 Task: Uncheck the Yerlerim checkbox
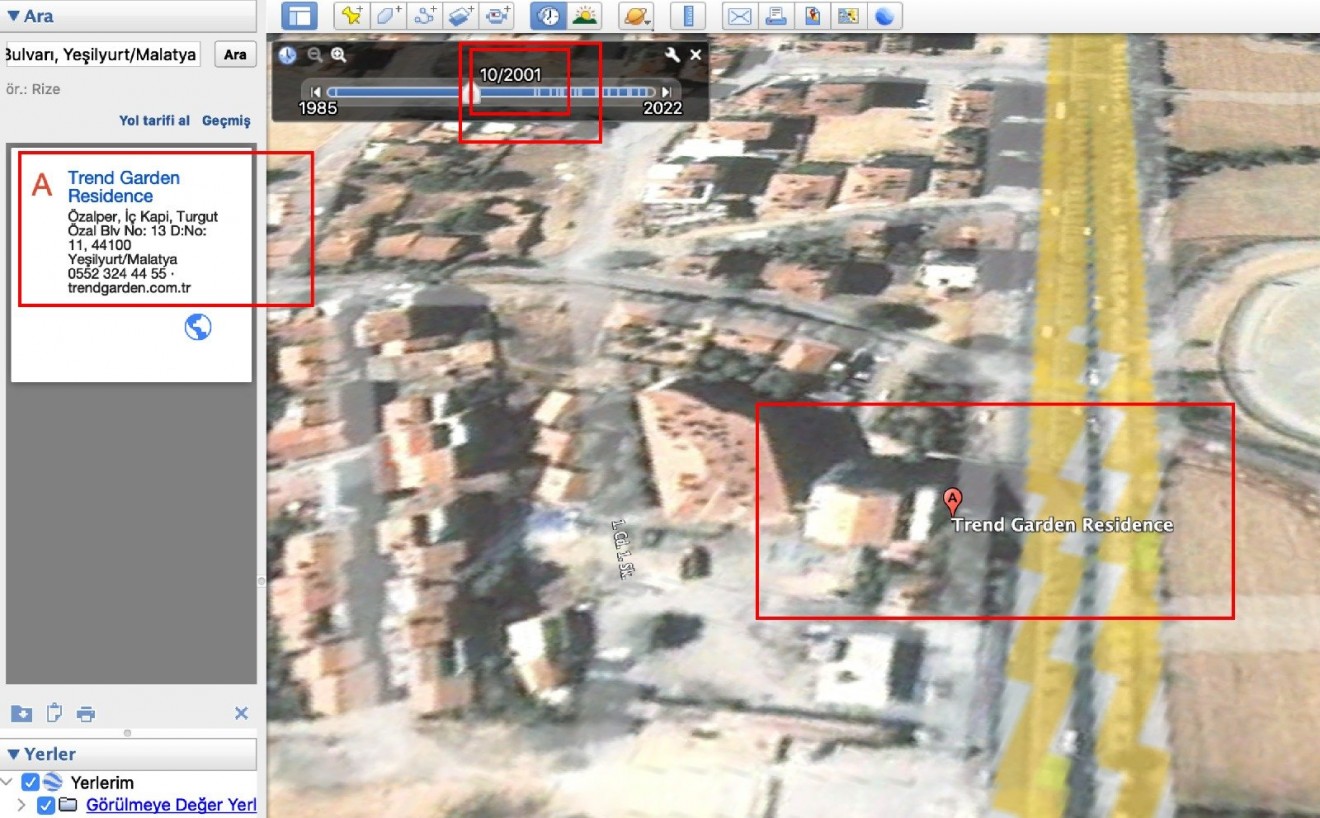point(30,782)
